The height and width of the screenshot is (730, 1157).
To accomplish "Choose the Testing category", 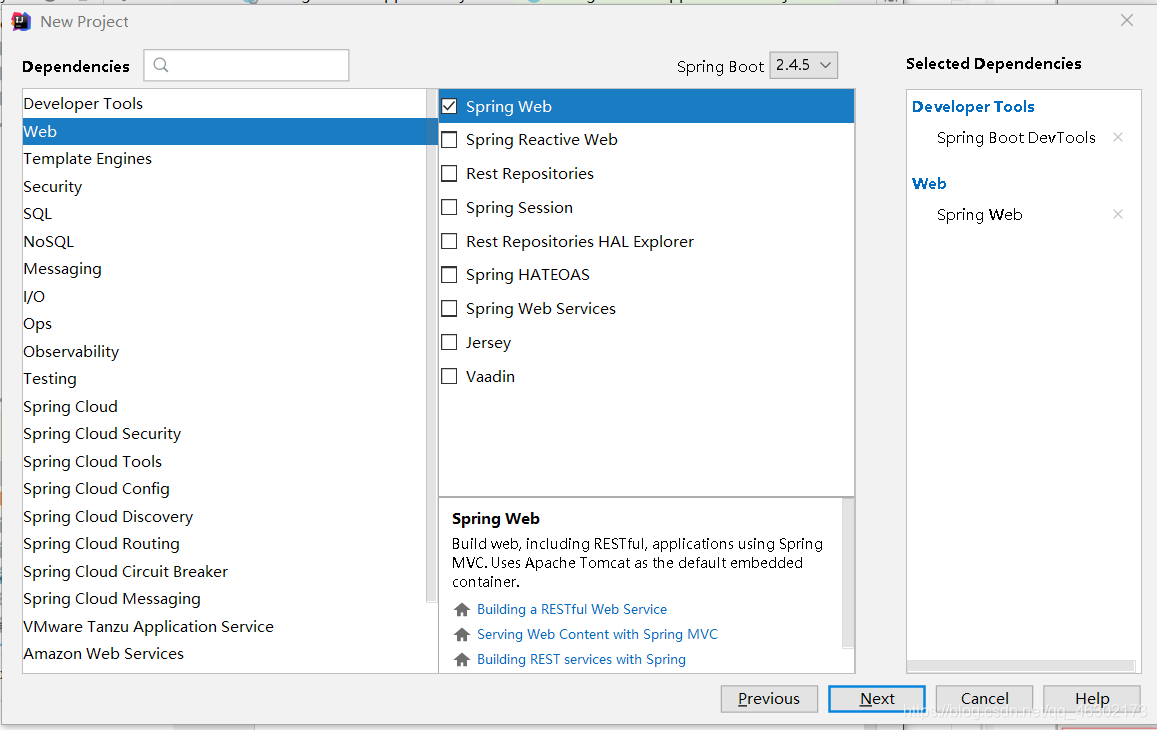I will pos(224,379).
